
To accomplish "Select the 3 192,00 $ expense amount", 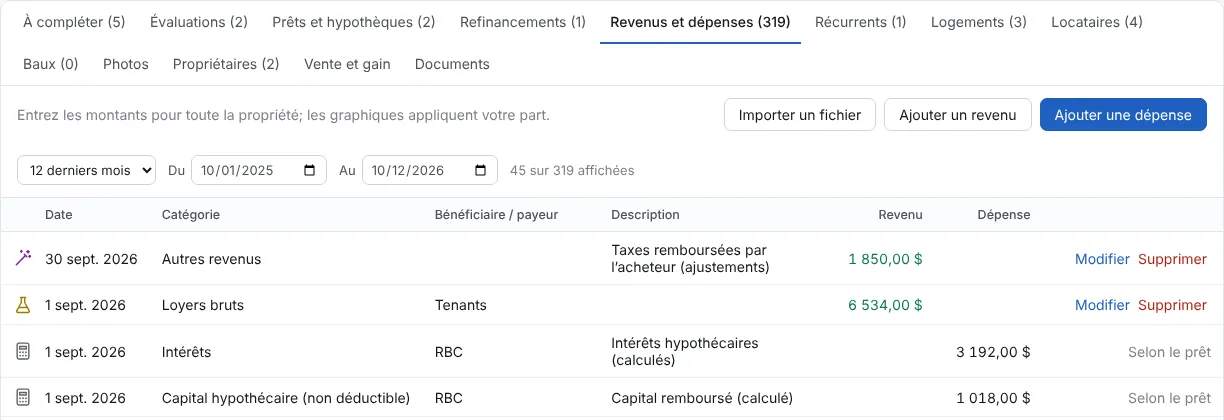I will (x=993, y=352).
